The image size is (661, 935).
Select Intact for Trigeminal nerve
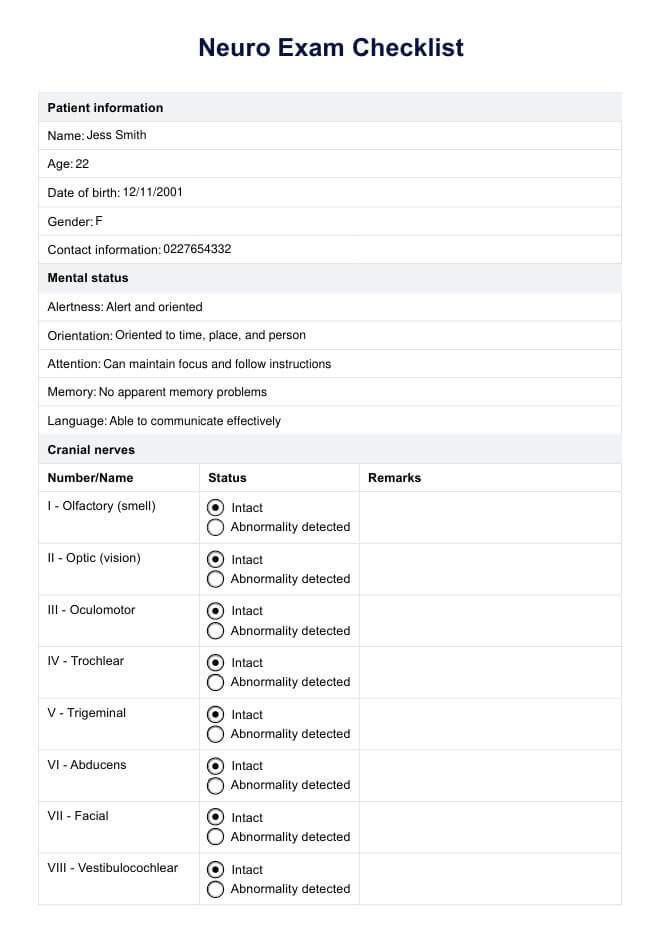click(x=215, y=714)
